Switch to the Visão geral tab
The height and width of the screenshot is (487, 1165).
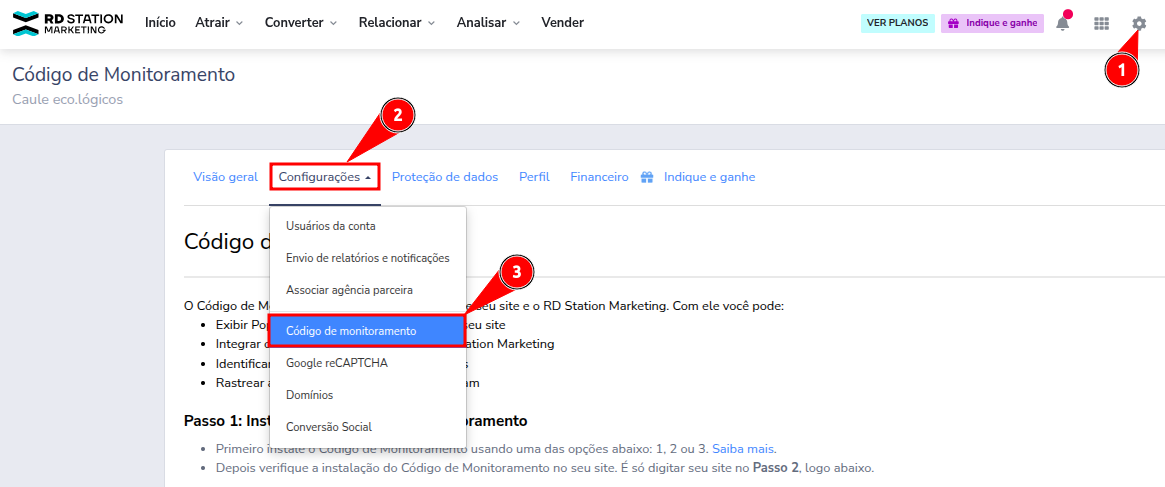click(x=225, y=177)
